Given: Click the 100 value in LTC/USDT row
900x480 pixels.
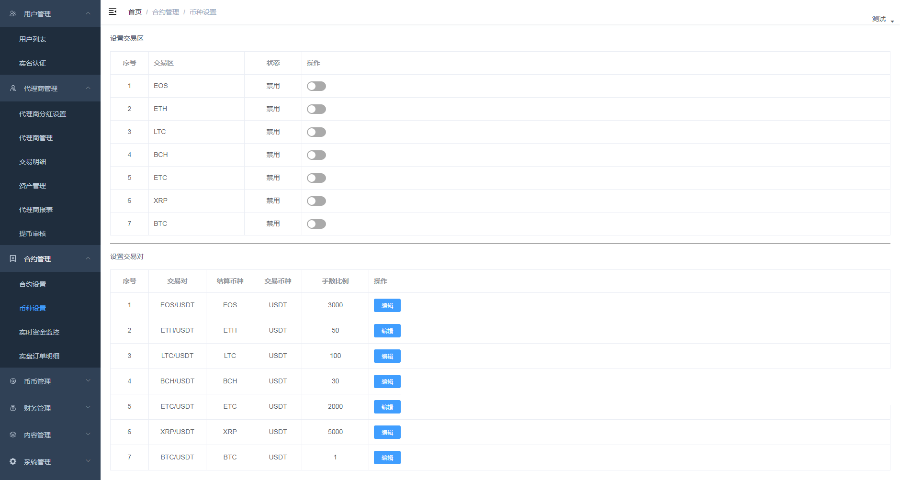Looking at the screenshot, I should [335, 355].
